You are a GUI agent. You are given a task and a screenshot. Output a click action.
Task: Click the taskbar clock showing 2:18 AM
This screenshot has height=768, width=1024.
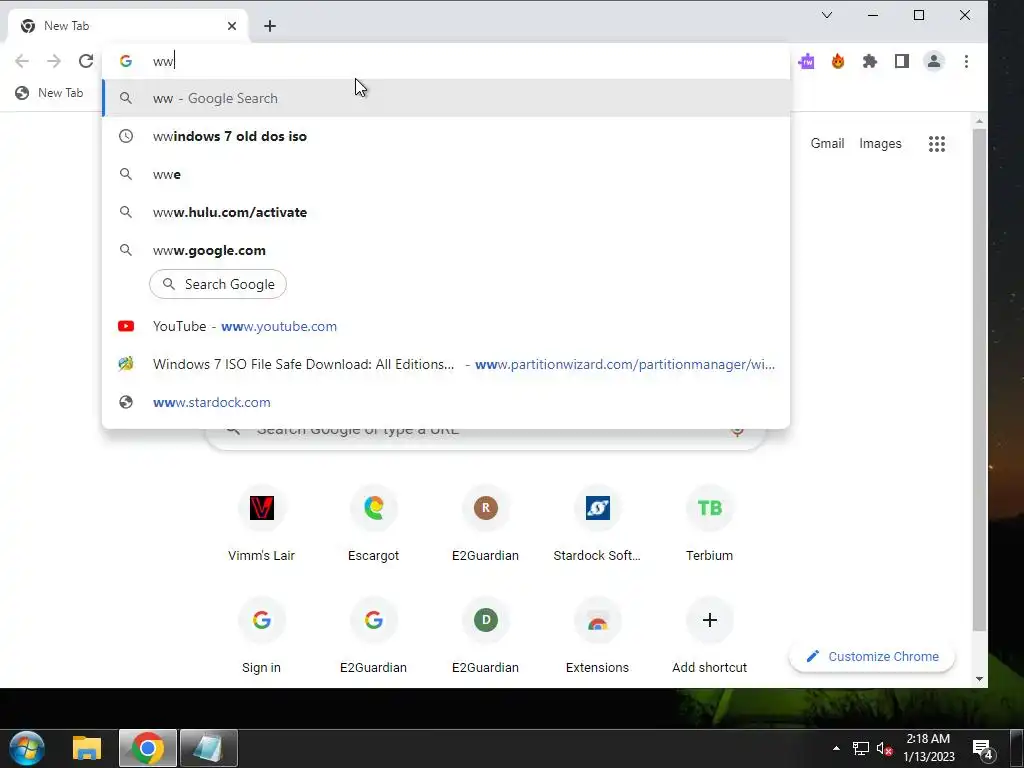(929, 748)
